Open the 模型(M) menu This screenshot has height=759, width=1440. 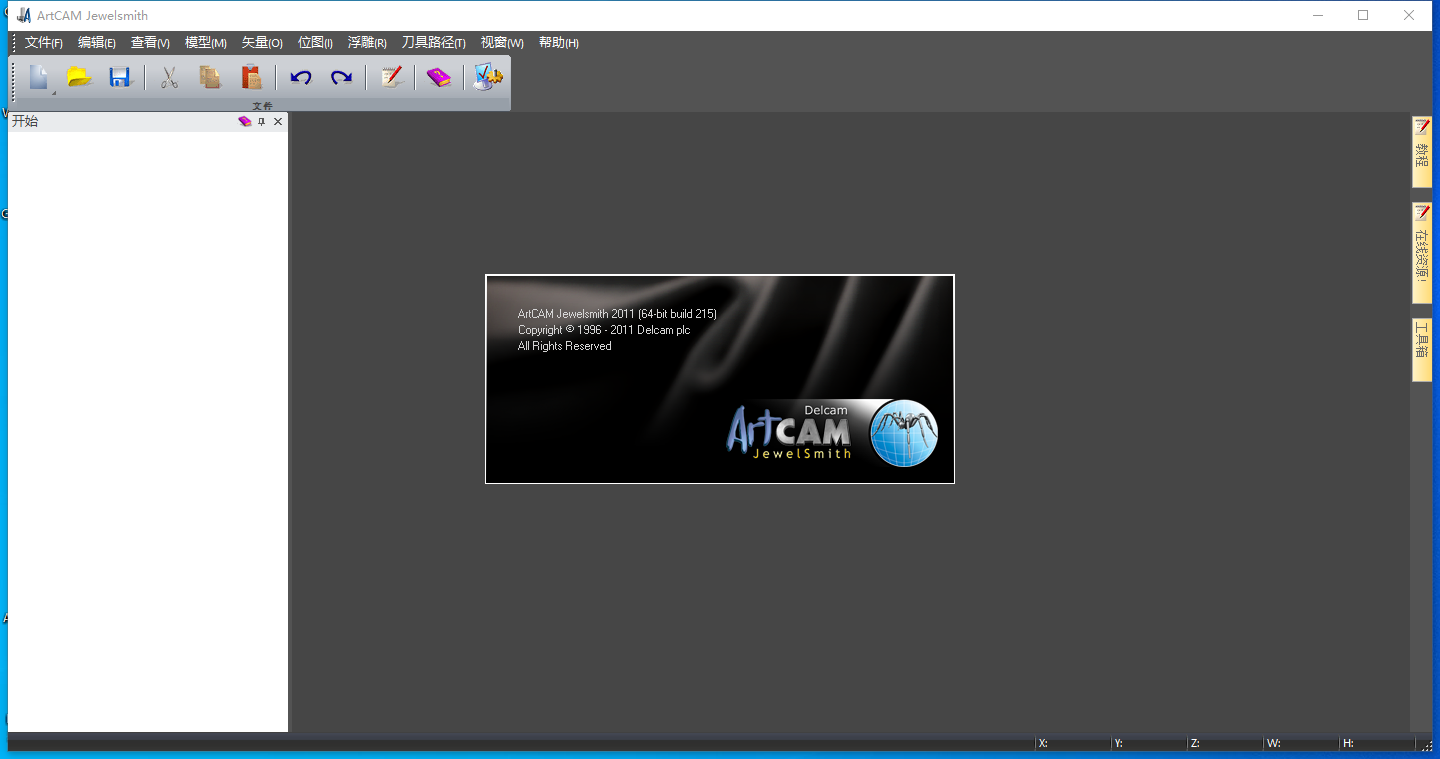pyautogui.click(x=206, y=43)
